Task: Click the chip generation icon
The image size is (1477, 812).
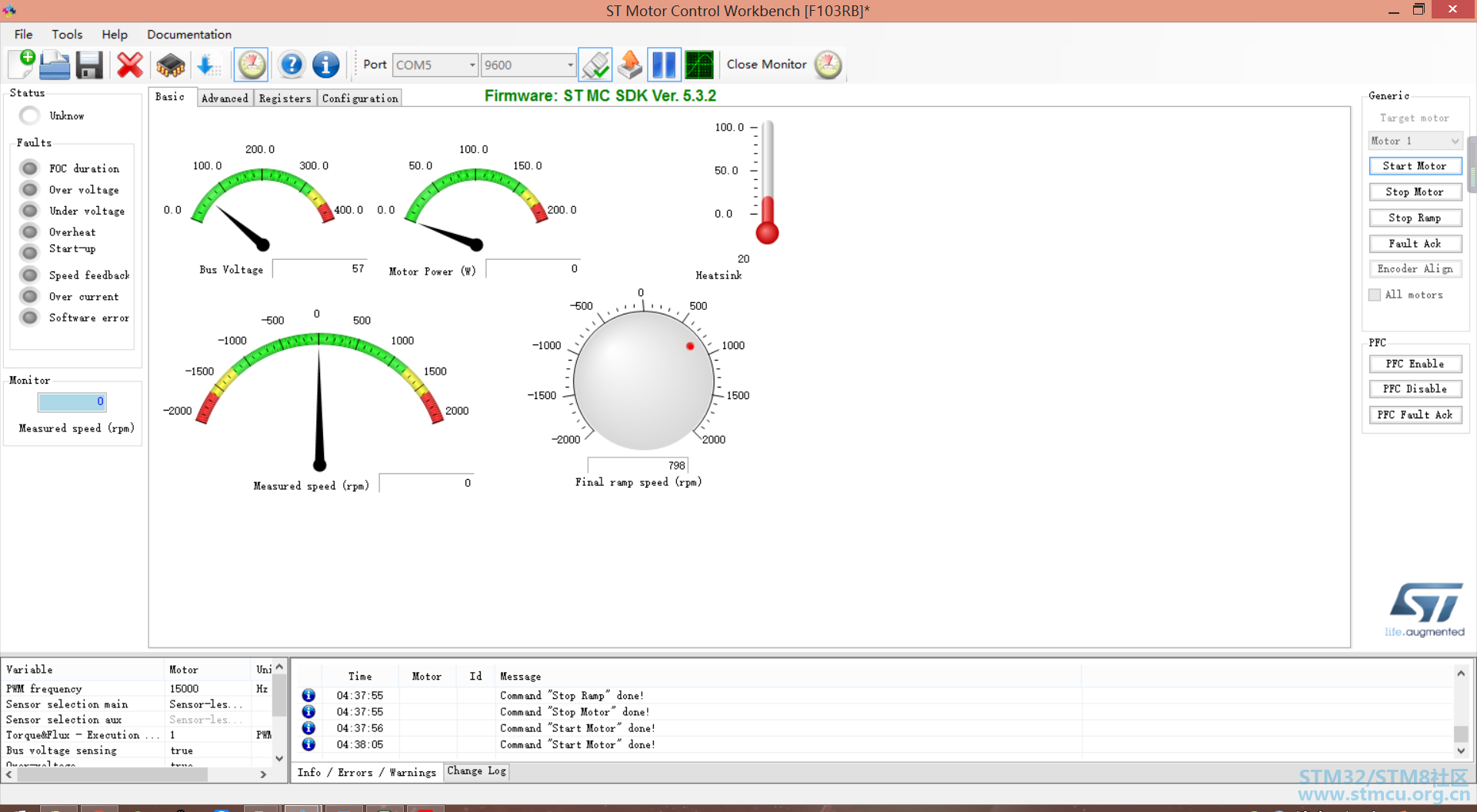Action: (x=170, y=65)
